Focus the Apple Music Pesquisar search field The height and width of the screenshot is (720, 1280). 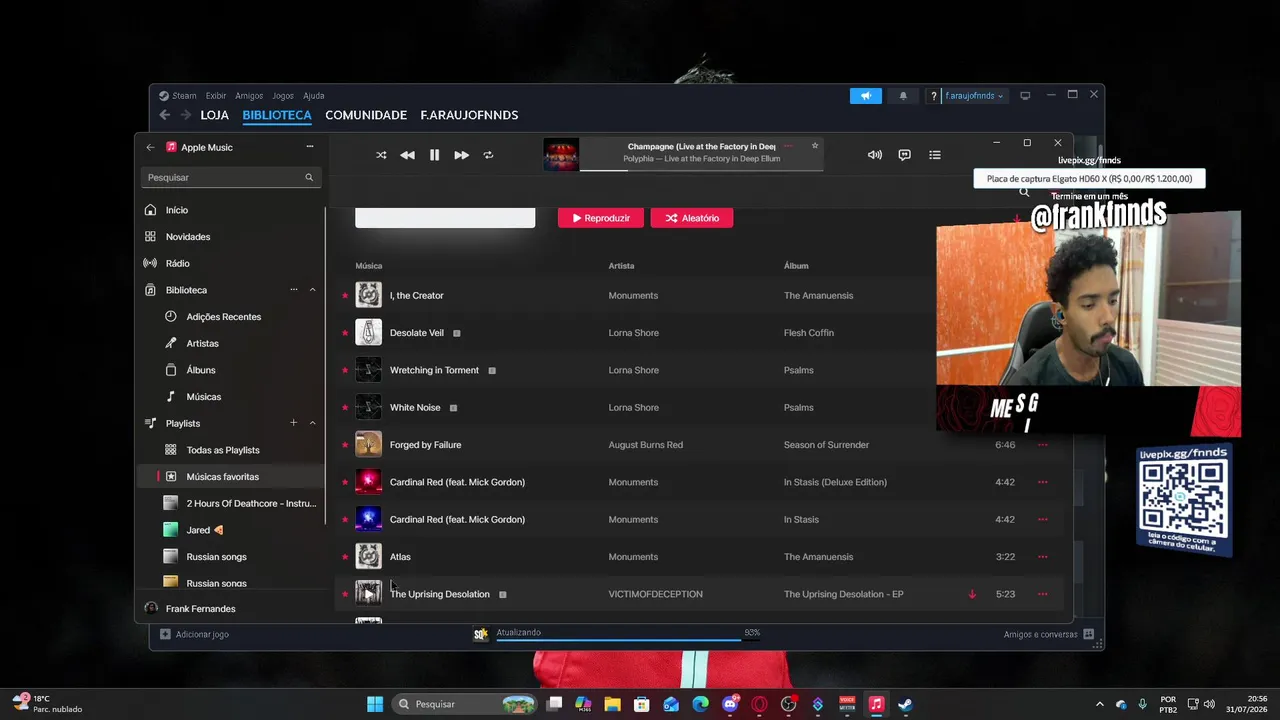[230, 177]
